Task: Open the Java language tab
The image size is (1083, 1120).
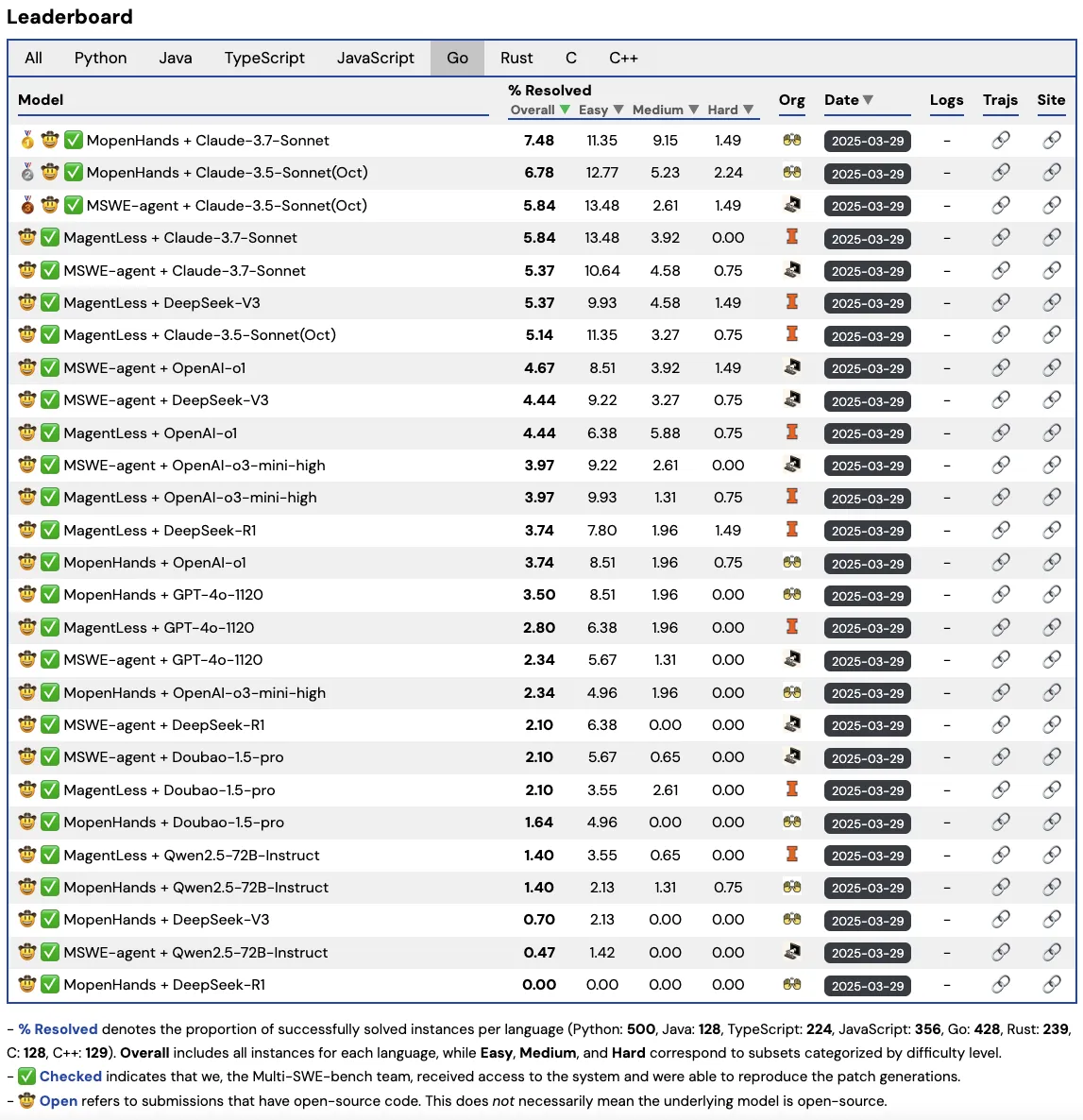Action: (175, 58)
